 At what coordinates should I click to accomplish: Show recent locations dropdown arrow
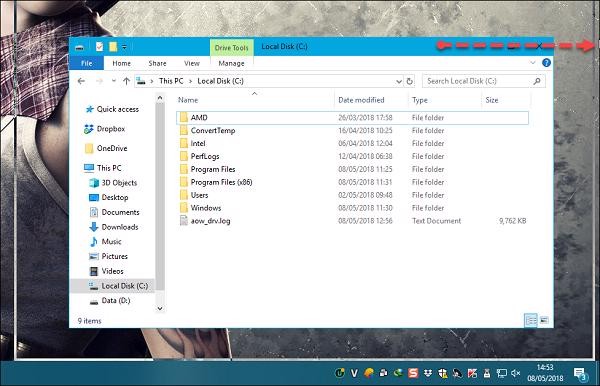(x=114, y=81)
